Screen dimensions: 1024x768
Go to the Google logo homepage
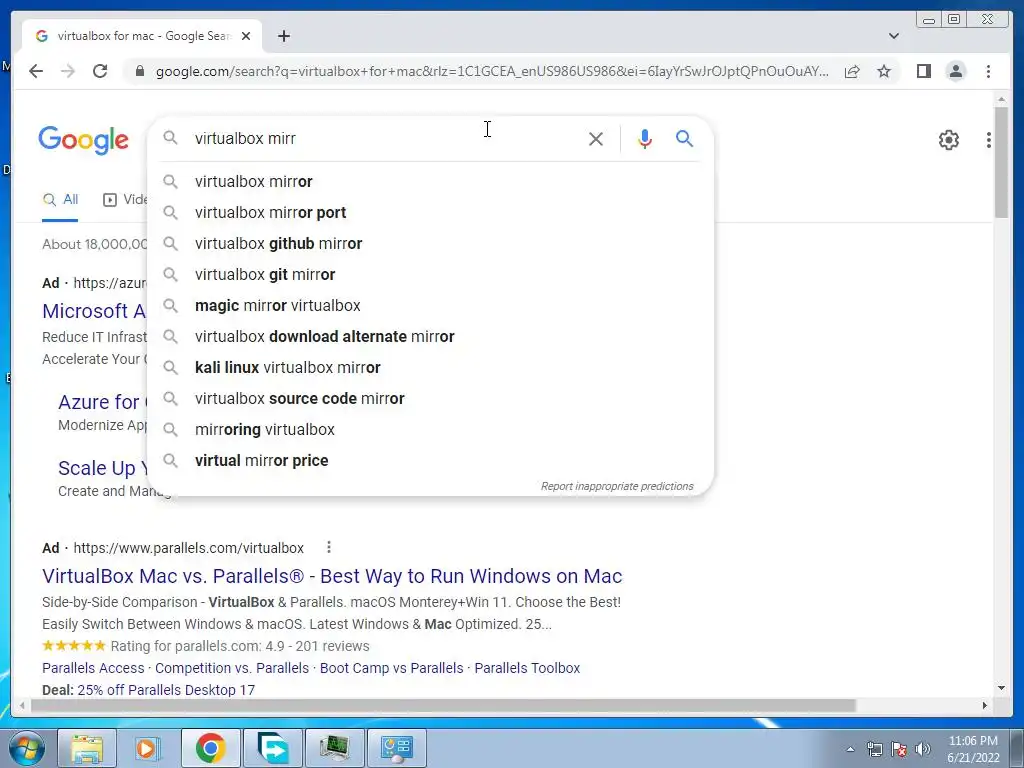[x=84, y=140]
